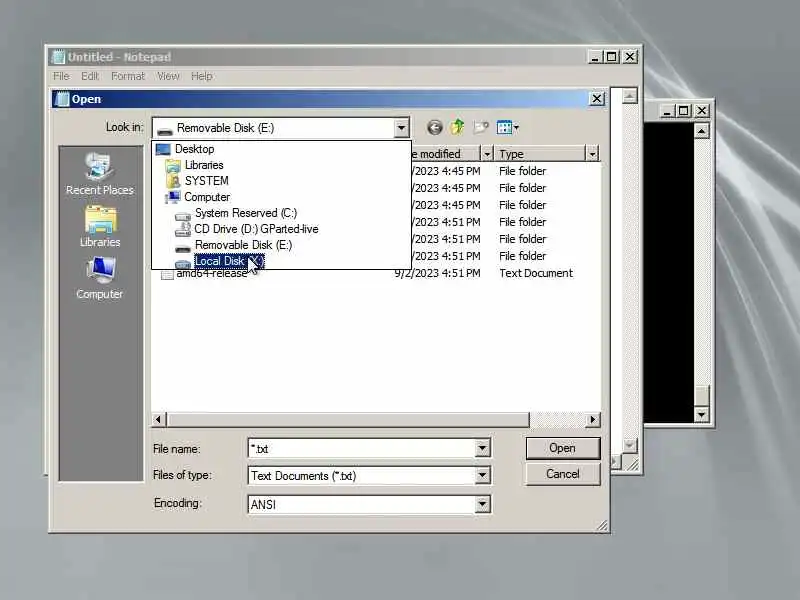Select Local Disk in the dropdown list
This screenshot has height=600, width=800.
tap(229, 261)
